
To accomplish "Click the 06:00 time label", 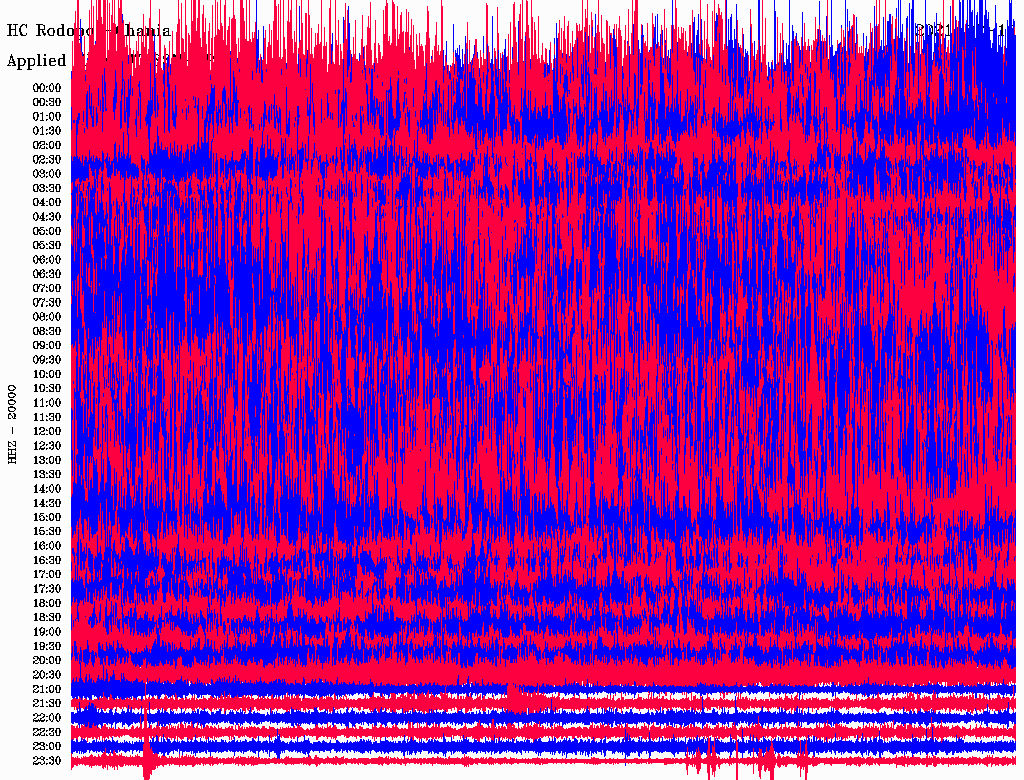I will 47,260.
